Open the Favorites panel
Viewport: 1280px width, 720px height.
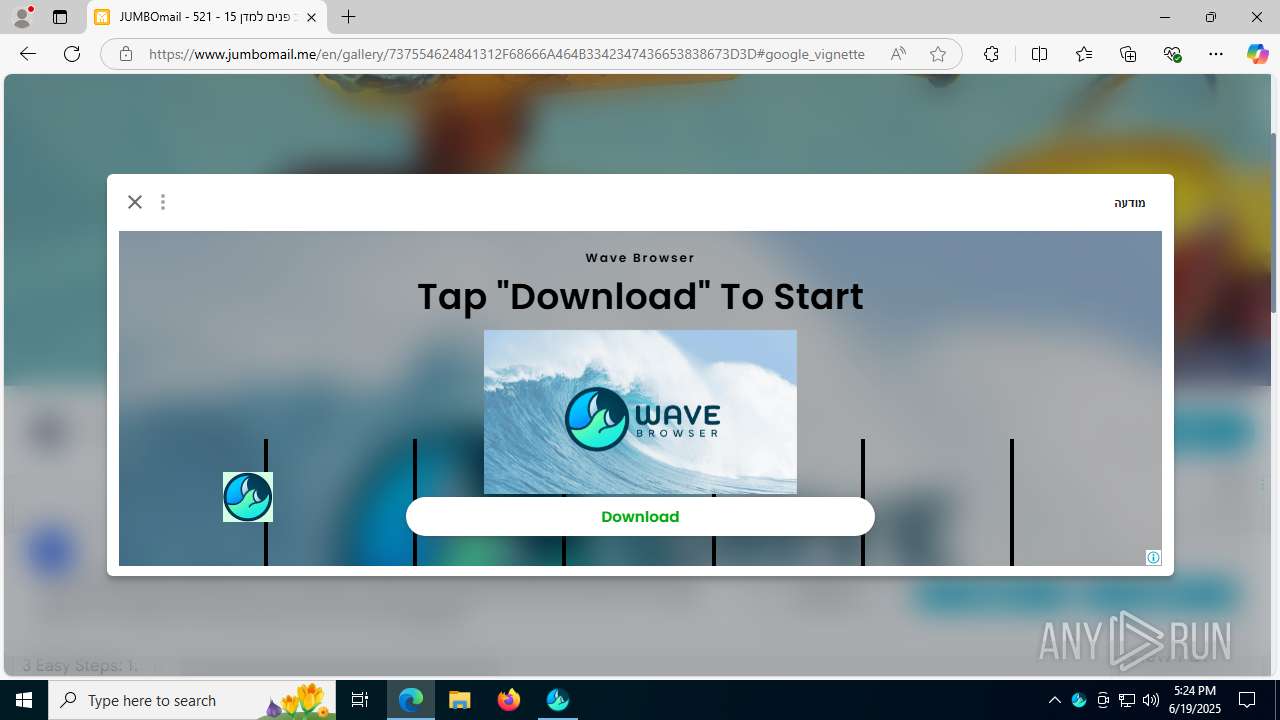pyautogui.click(x=1084, y=54)
